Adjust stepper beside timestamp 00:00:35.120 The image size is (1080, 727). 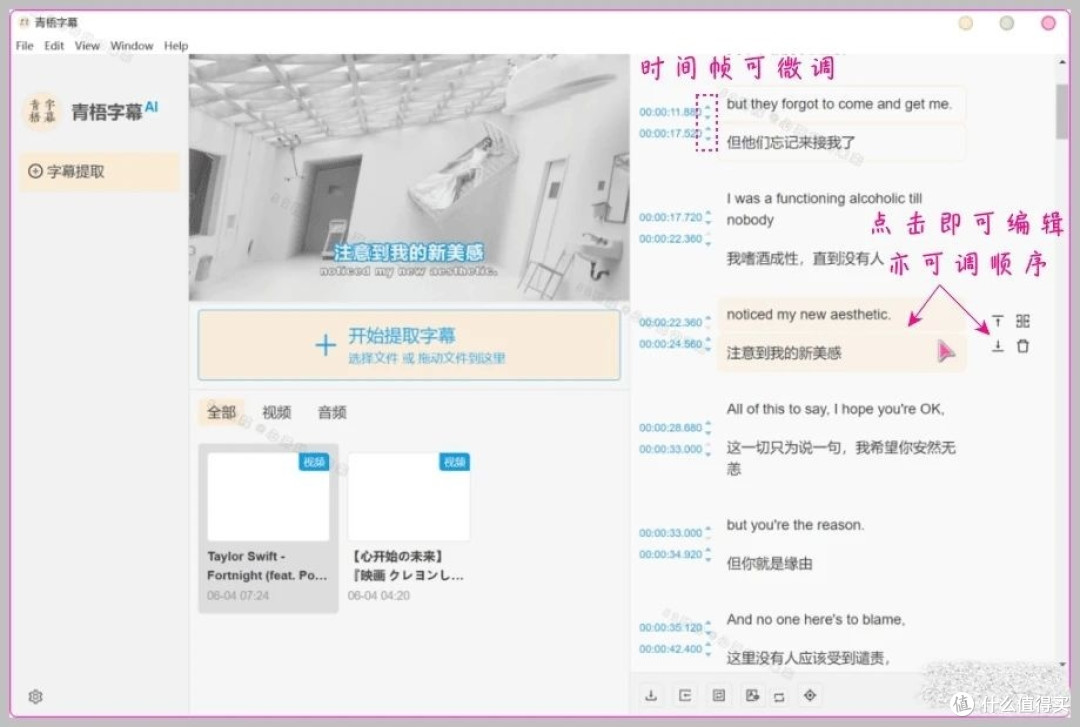pos(708,628)
